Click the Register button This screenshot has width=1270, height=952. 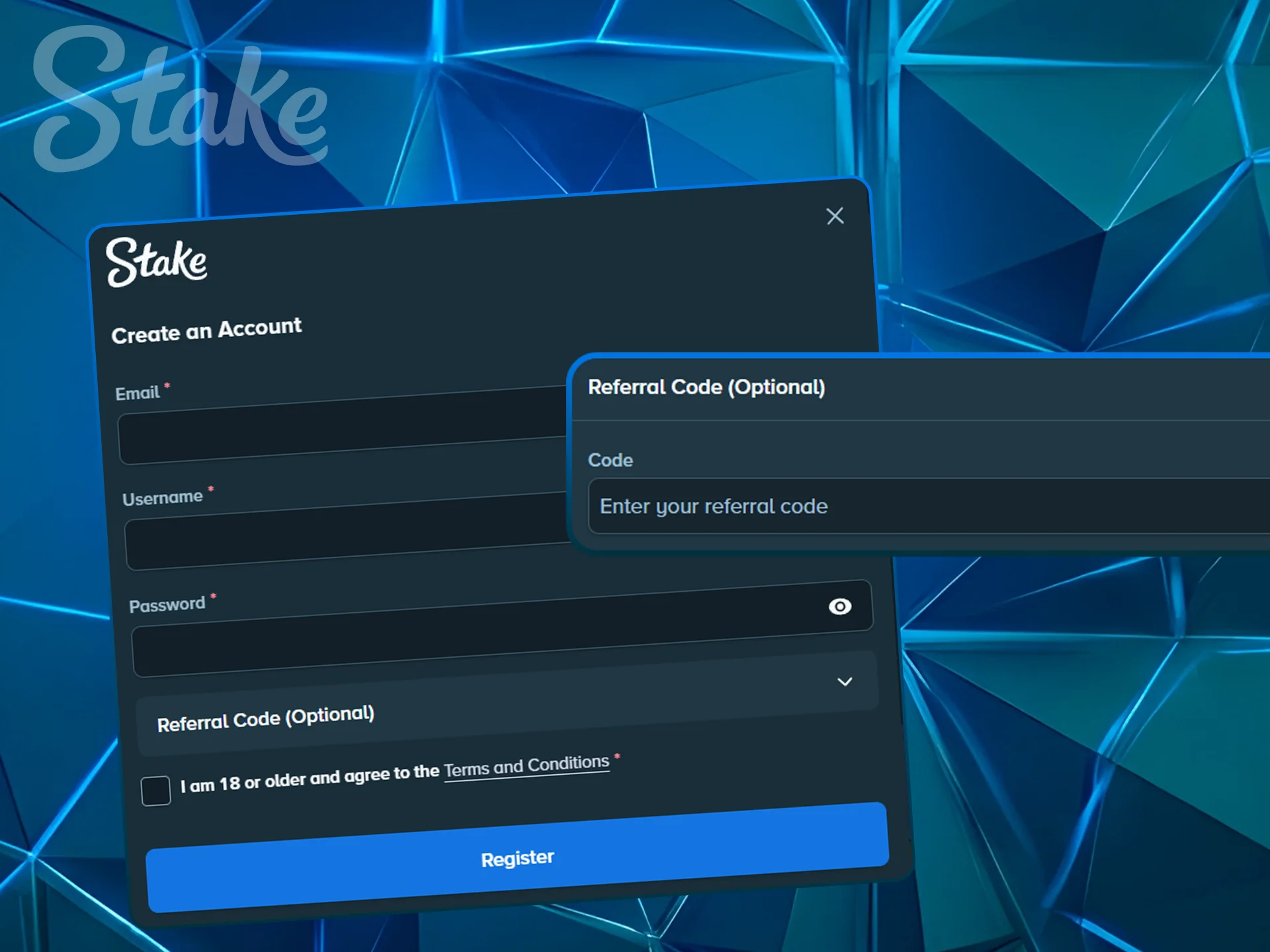(x=517, y=858)
